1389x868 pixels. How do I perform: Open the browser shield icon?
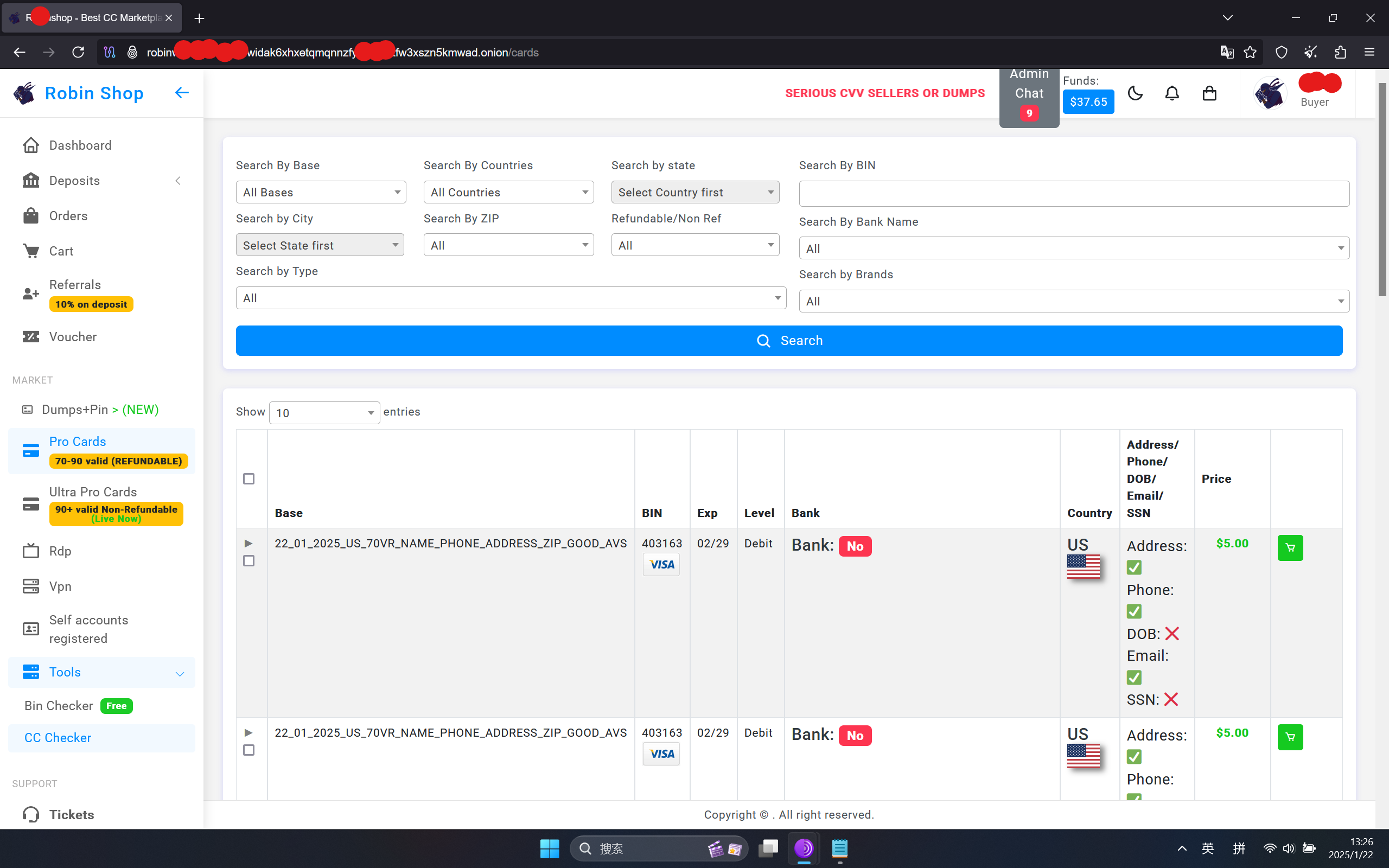tap(1281, 52)
